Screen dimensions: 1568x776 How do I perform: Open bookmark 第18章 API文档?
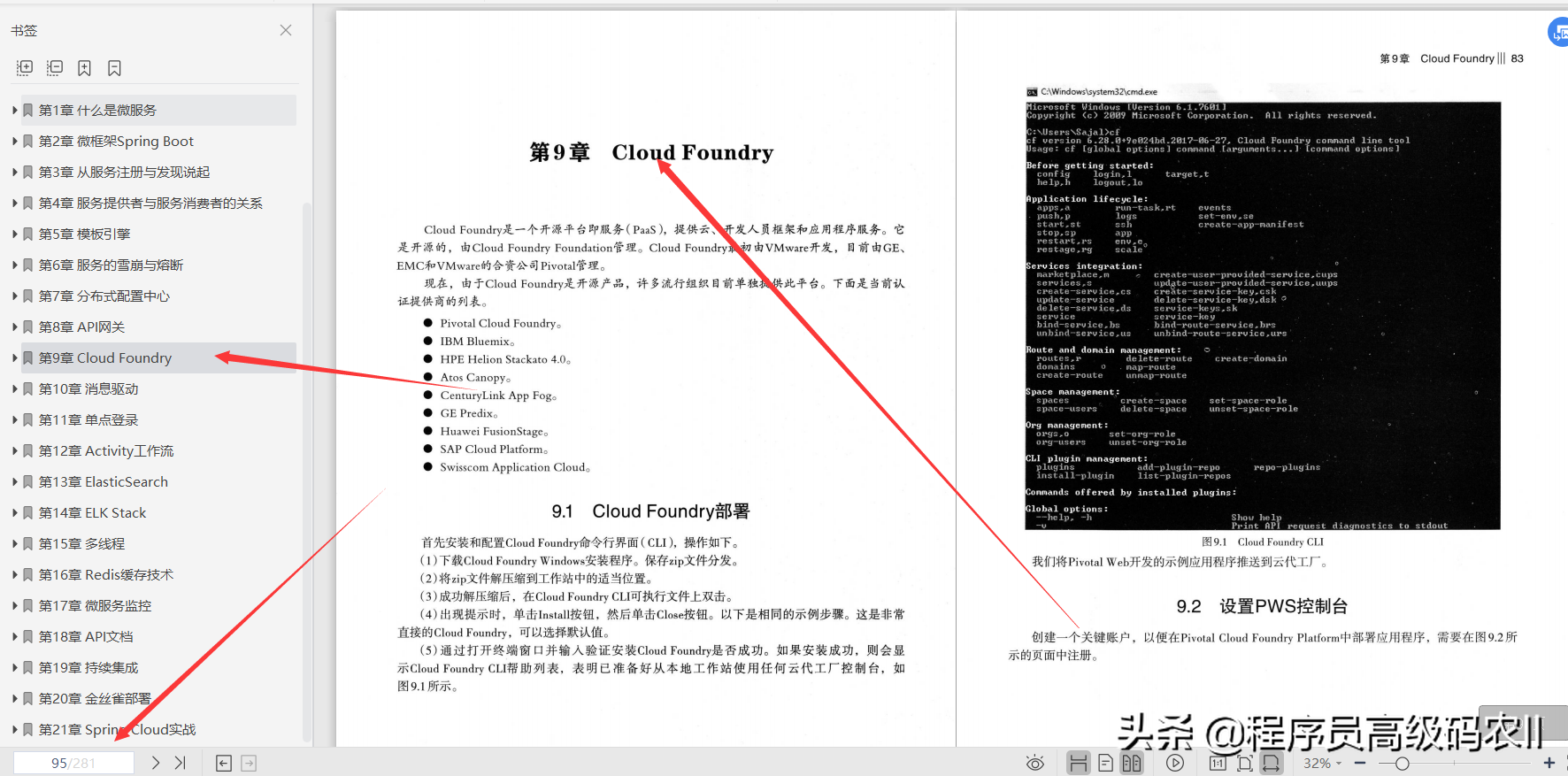pos(86,637)
